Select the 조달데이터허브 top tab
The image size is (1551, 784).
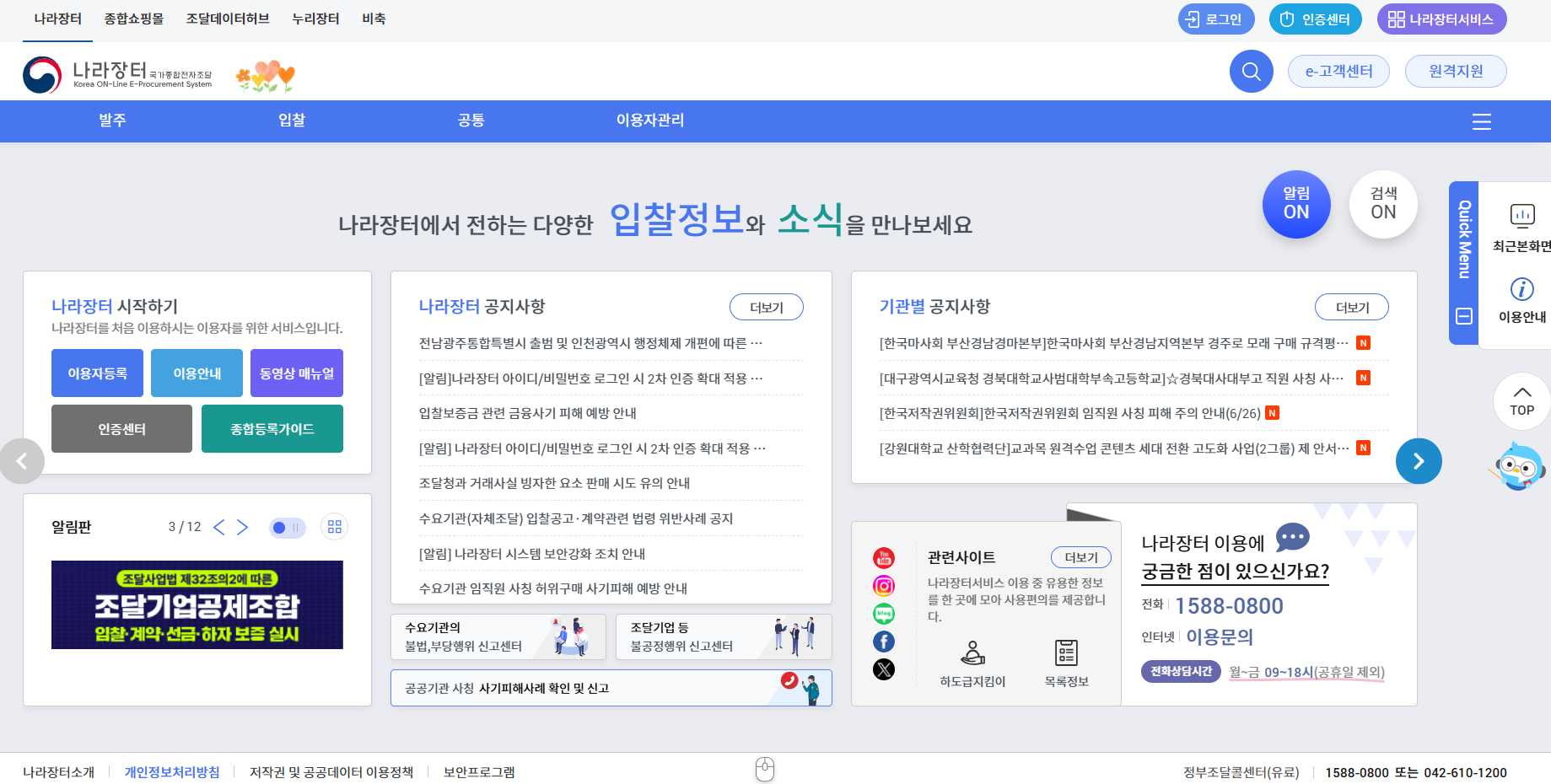tap(228, 19)
